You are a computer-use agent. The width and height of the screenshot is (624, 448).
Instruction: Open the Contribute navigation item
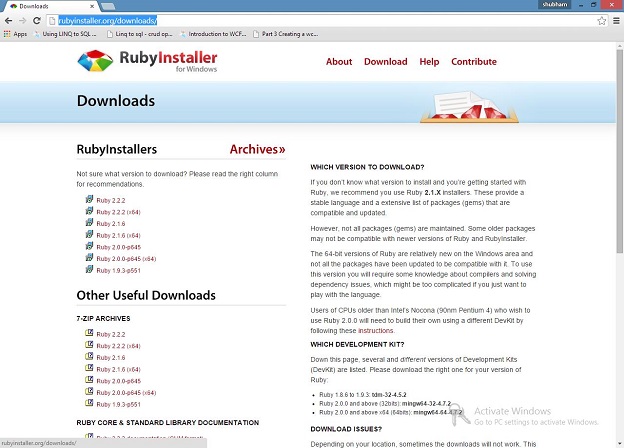click(474, 62)
